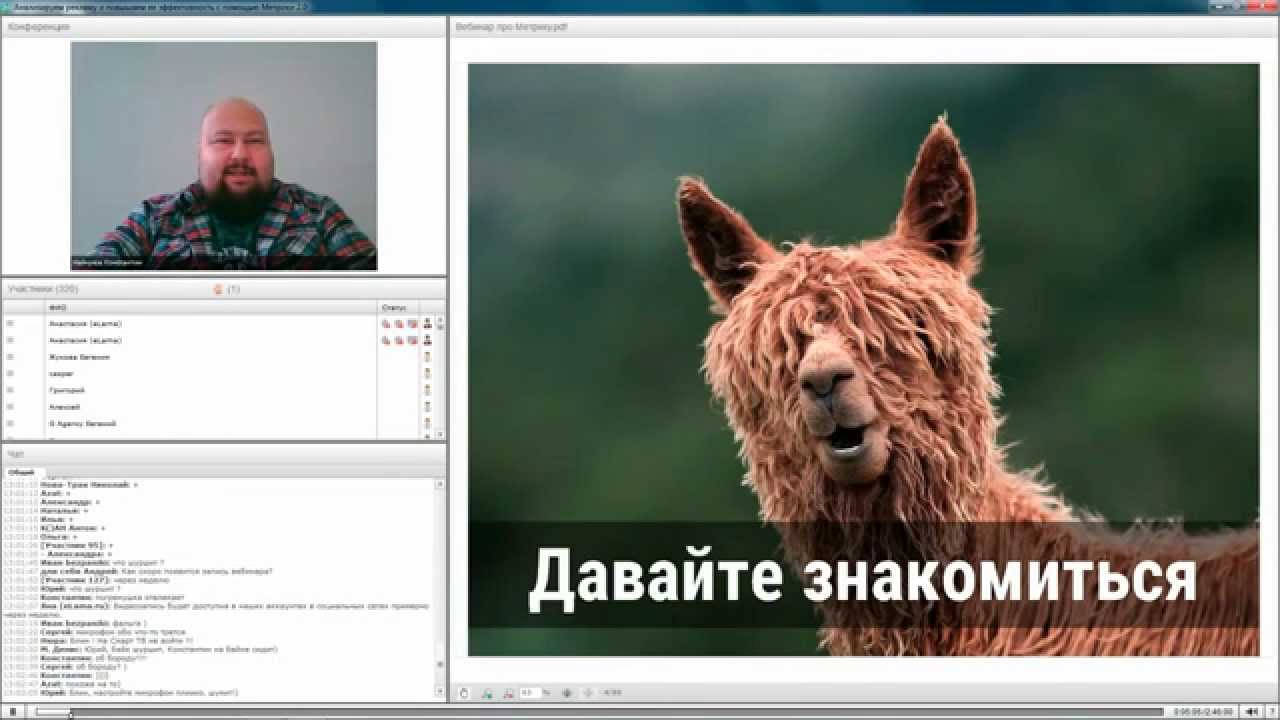Toggle the marker beside participant Григорий

[x=10, y=390]
